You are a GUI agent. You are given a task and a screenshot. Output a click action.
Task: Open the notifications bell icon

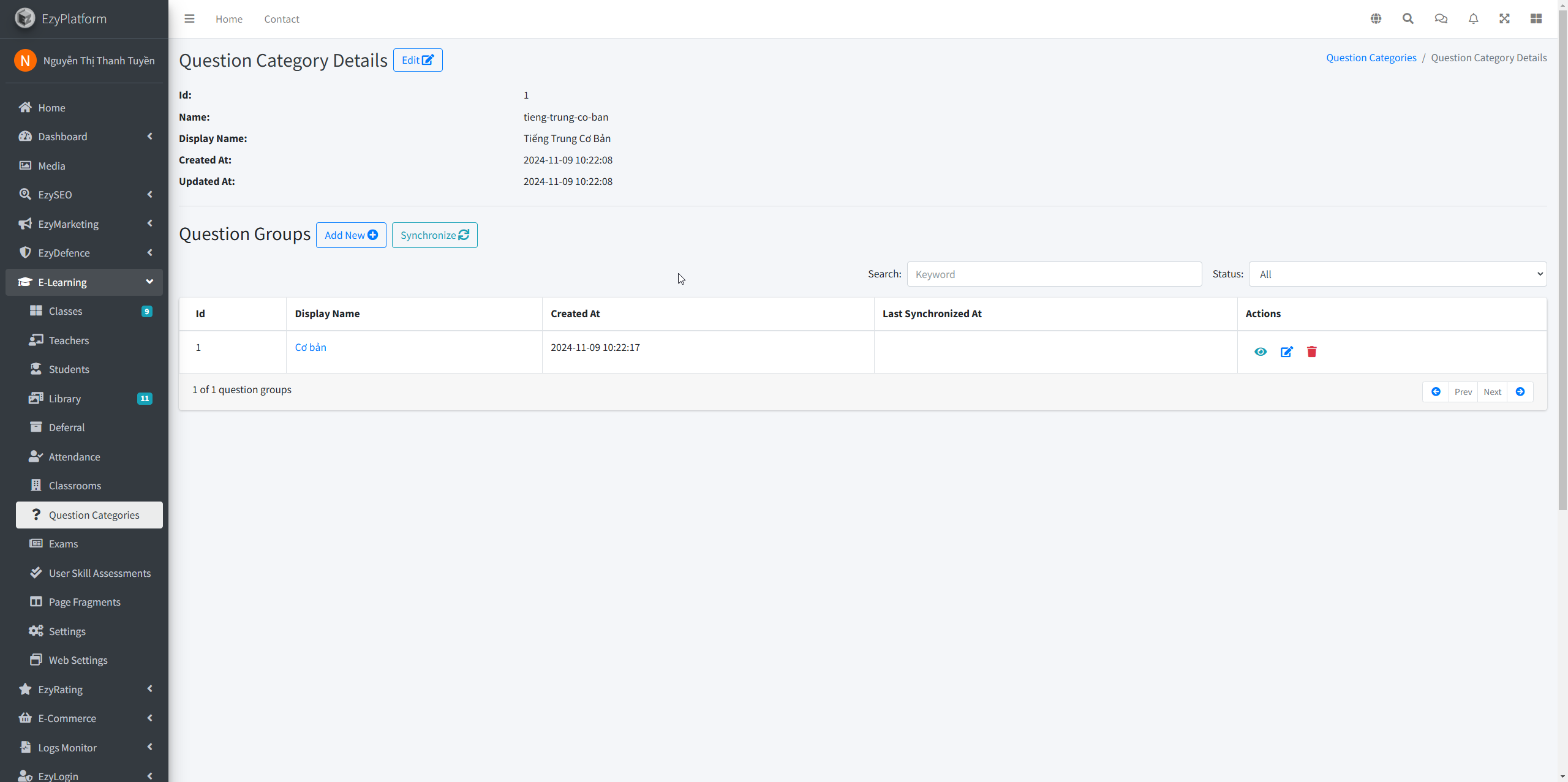point(1473,19)
